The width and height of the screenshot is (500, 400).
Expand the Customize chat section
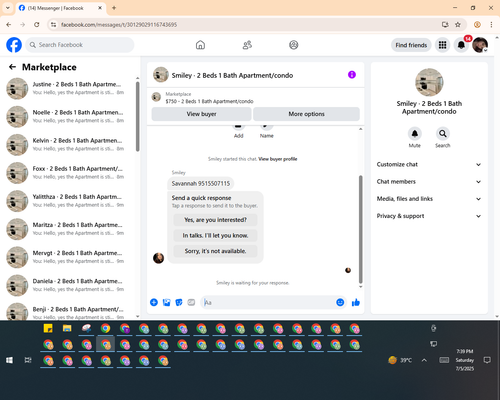pyautogui.click(x=429, y=164)
